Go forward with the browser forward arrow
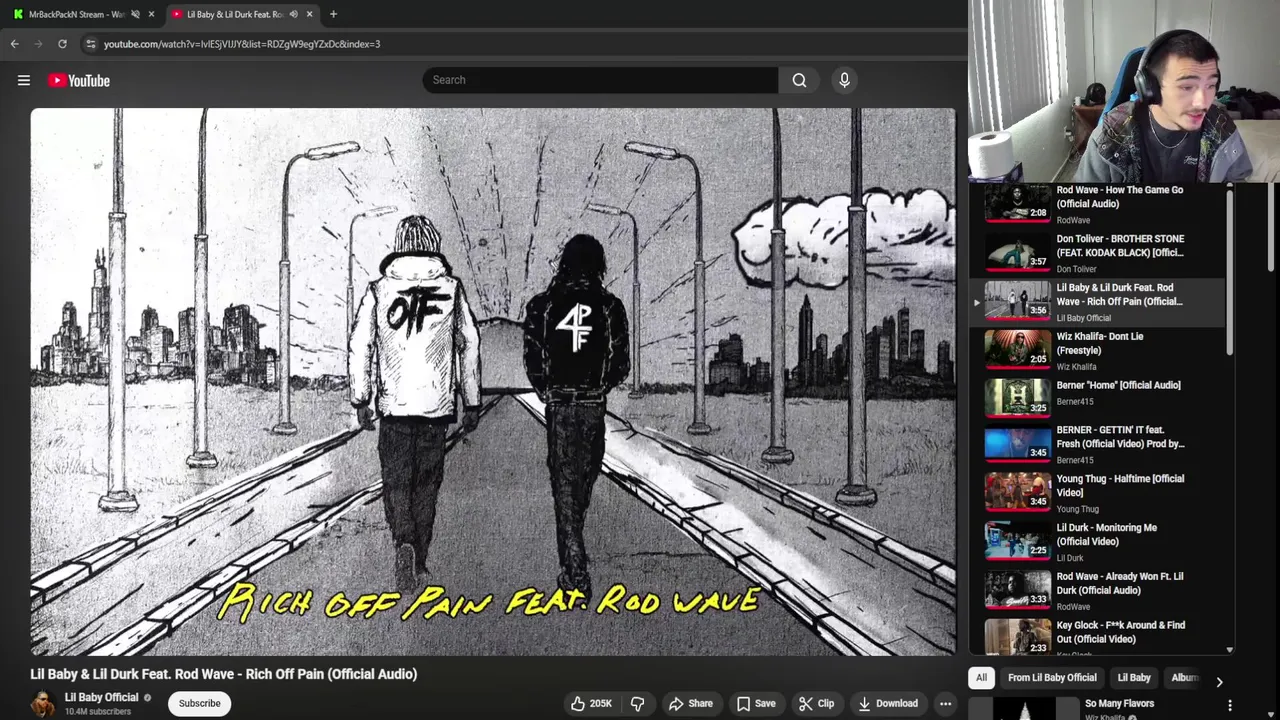 38,44
